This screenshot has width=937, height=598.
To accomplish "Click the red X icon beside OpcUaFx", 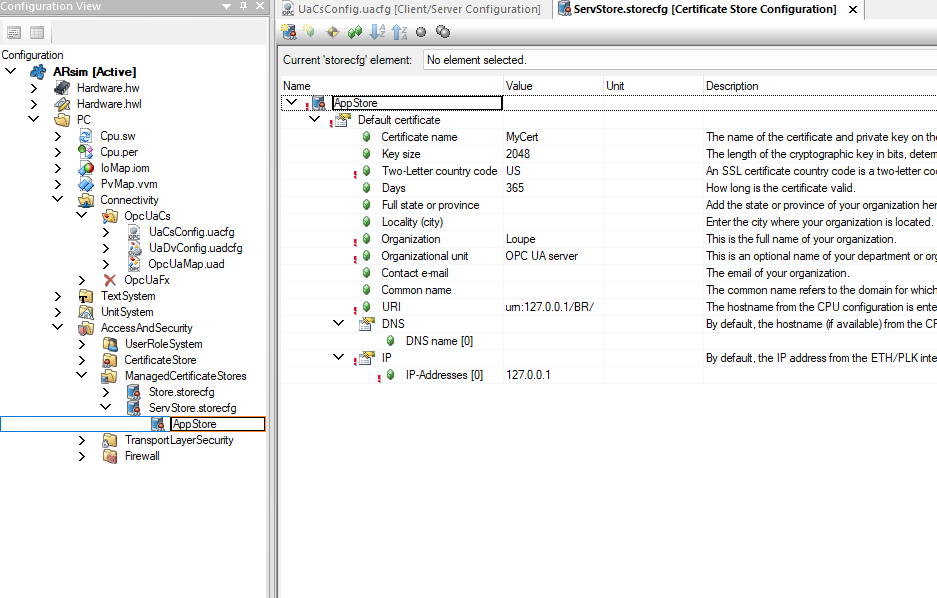I will 109,280.
